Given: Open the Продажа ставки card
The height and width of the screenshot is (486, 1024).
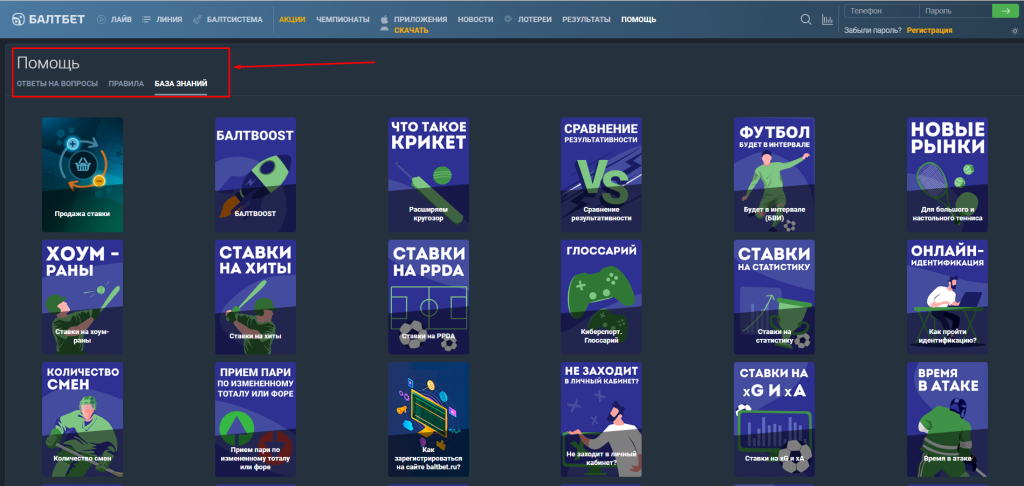Looking at the screenshot, I should 82,174.
